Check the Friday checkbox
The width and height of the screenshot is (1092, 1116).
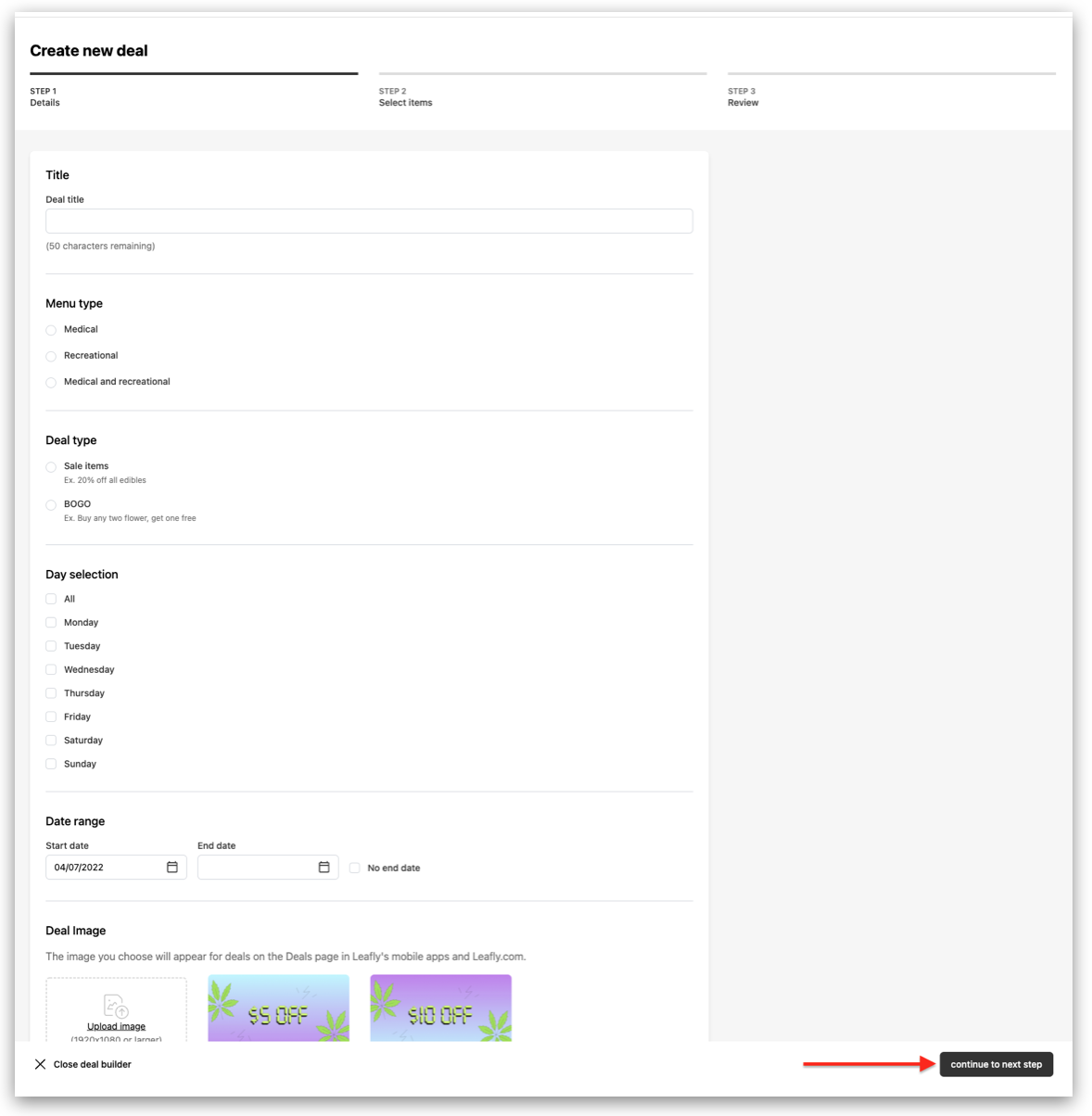point(51,717)
